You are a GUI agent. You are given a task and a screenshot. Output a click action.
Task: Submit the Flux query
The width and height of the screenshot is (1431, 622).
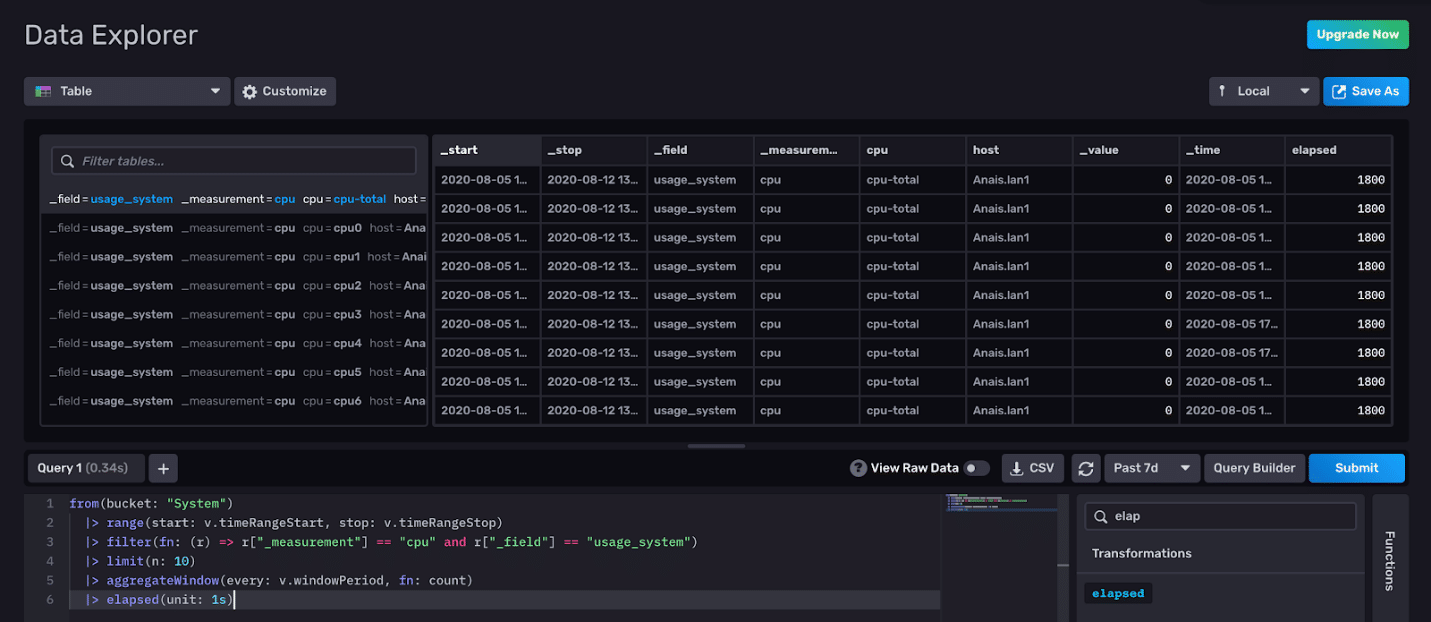tap(1356, 467)
